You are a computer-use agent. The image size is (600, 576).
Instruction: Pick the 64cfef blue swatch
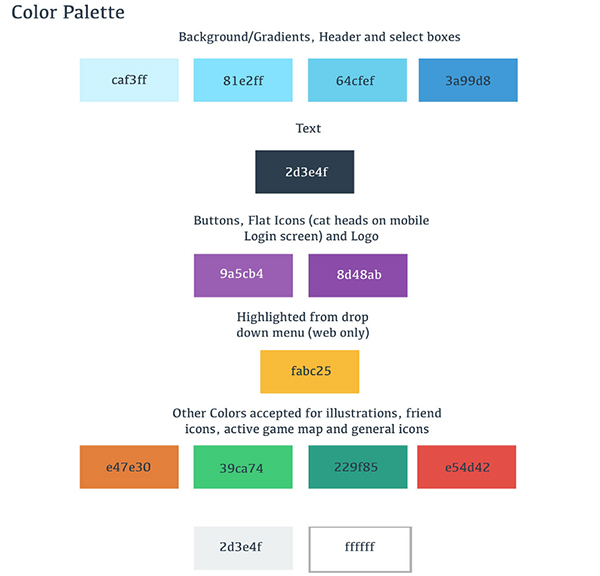(357, 80)
